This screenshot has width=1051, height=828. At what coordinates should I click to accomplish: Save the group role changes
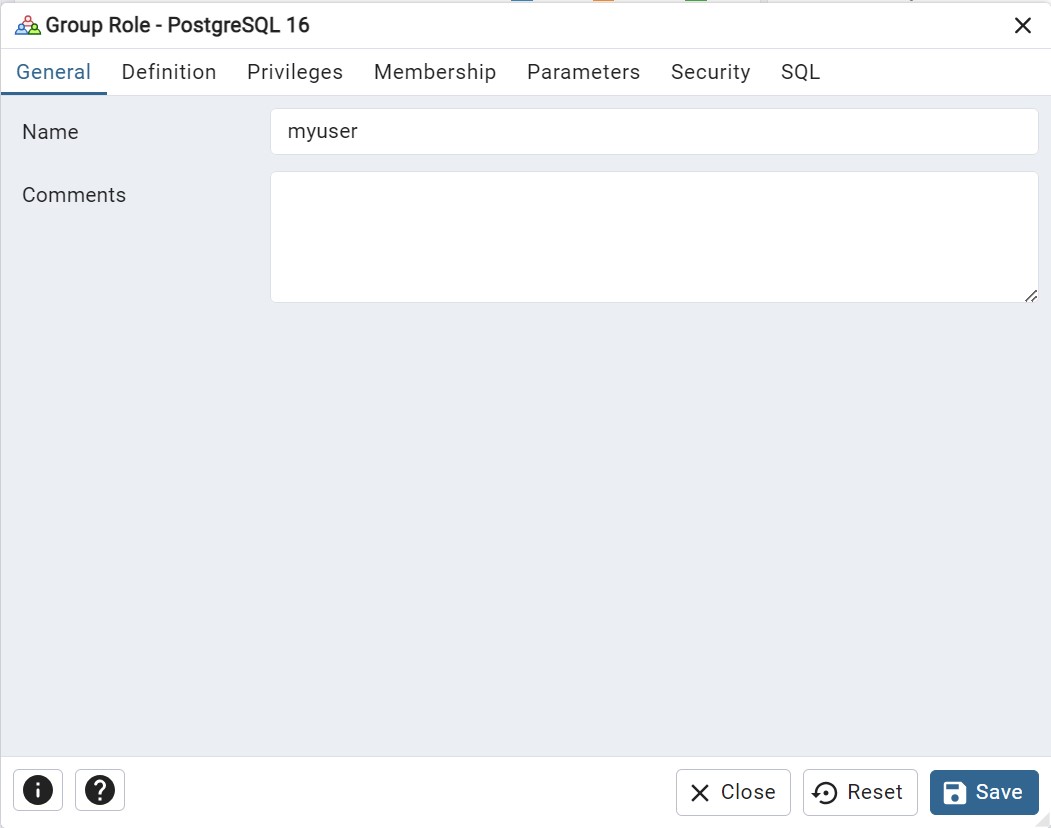pos(984,792)
